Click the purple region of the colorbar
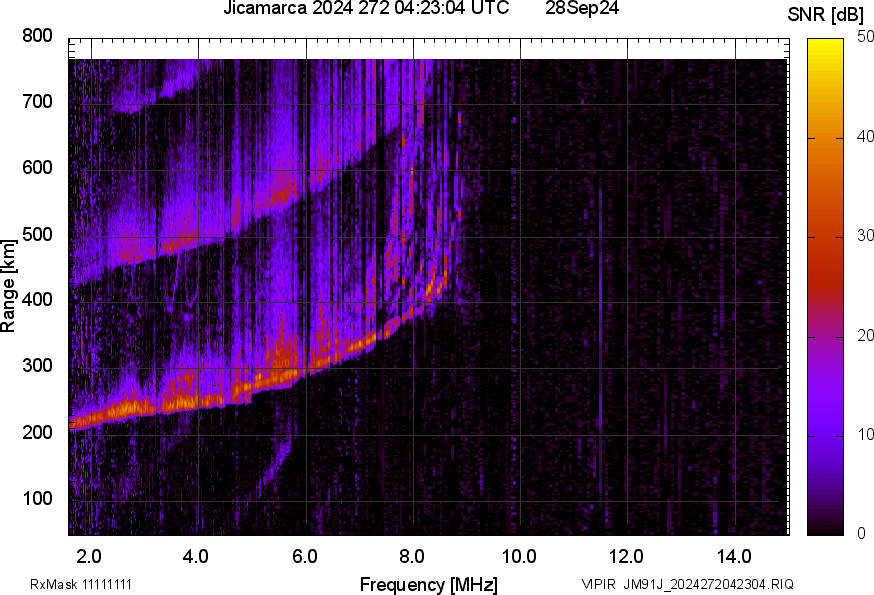The height and width of the screenshot is (595, 874). [x=826, y=400]
